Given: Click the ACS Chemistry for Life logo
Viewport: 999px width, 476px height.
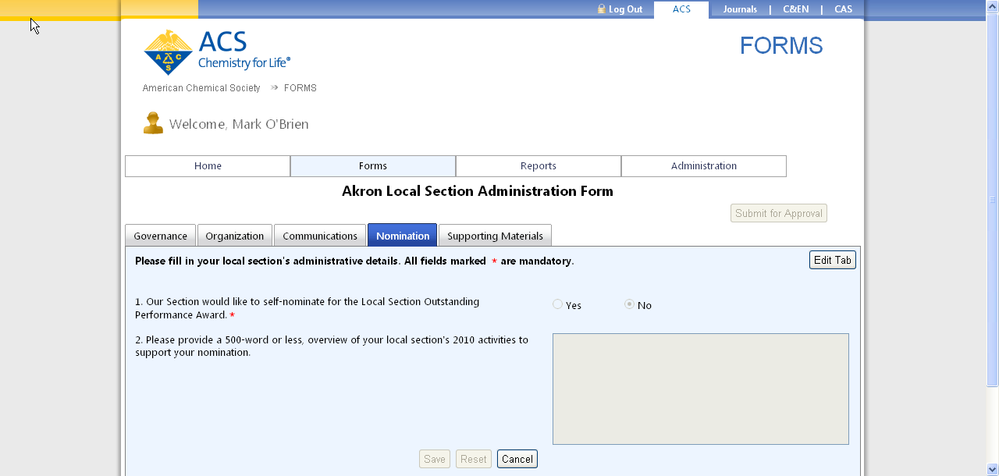Looking at the screenshot, I should (x=217, y=51).
